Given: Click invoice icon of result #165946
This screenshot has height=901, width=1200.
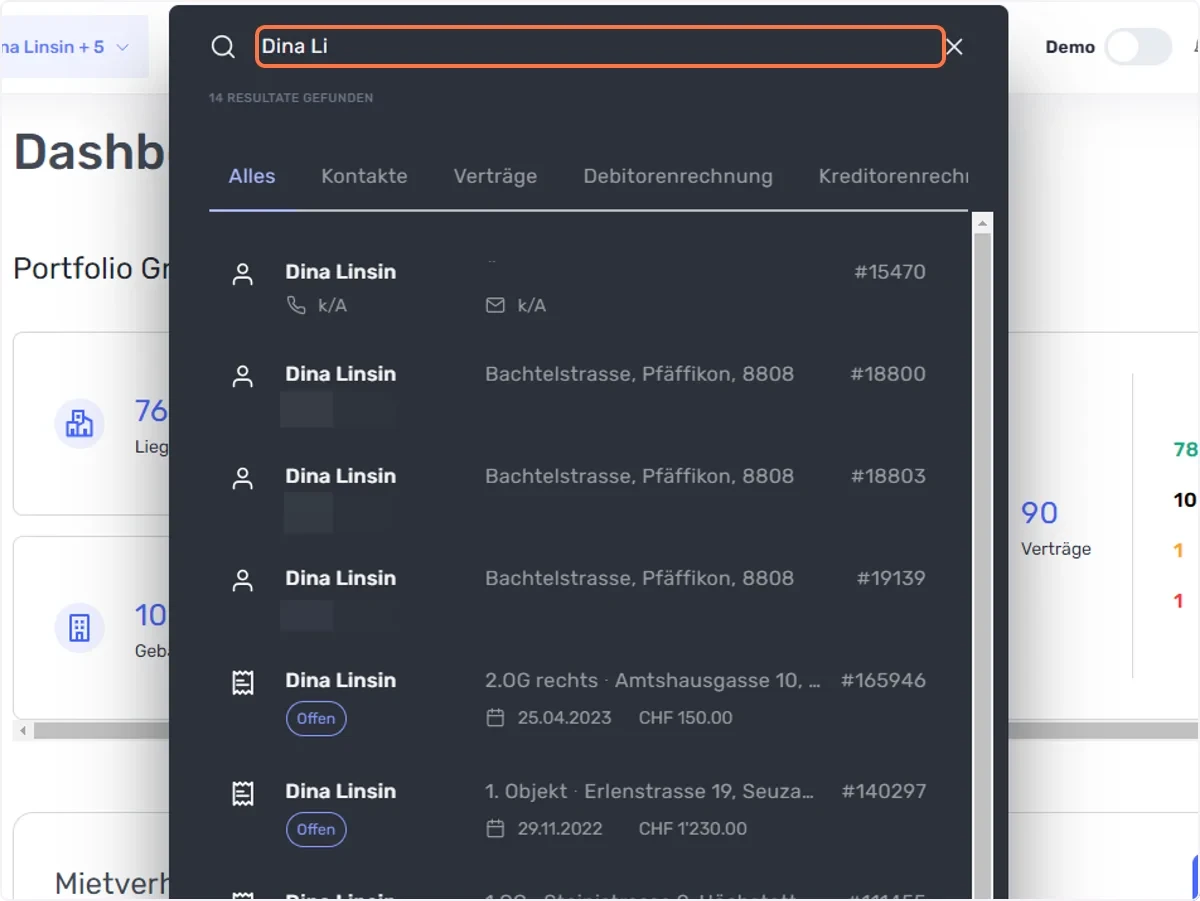Looking at the screenshot, I should (x=243, y=682).
